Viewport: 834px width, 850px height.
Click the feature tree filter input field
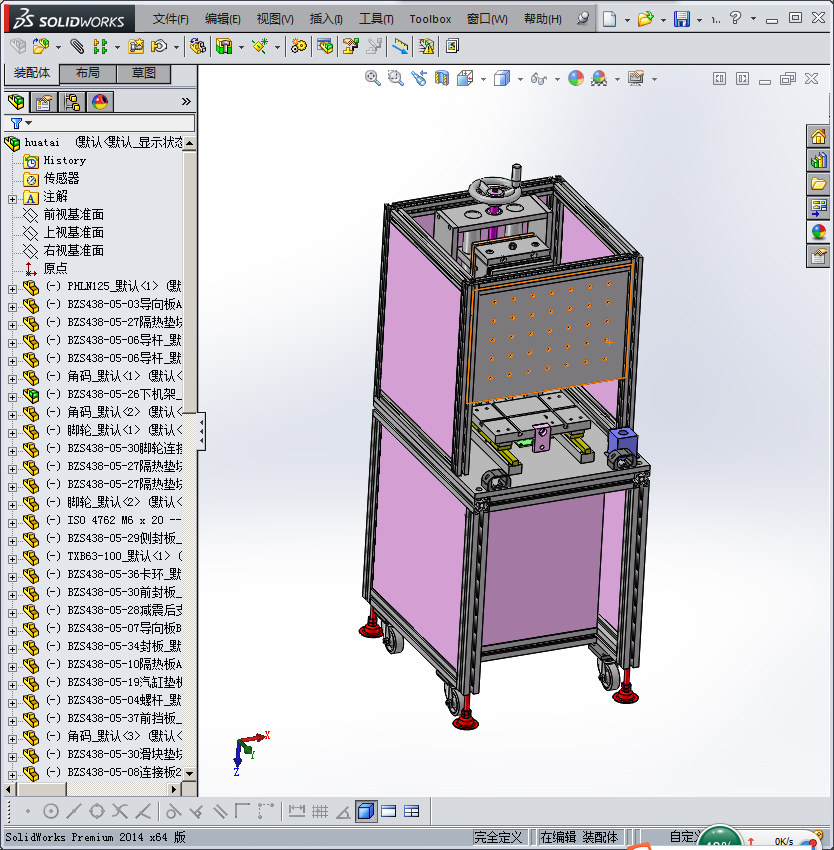point(113,123)
